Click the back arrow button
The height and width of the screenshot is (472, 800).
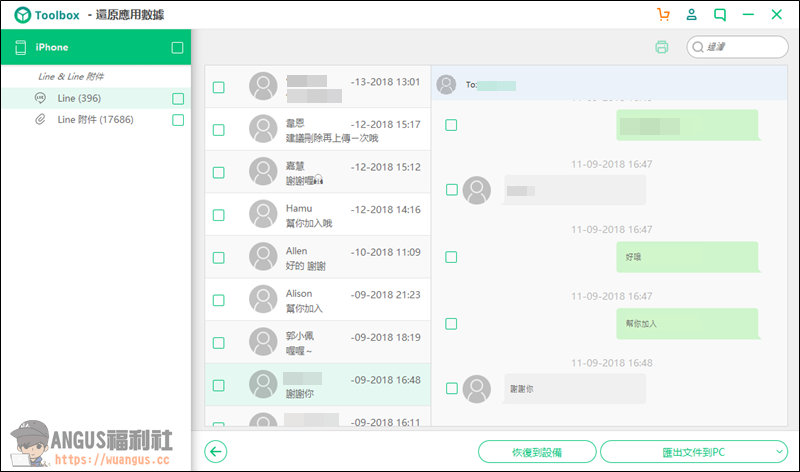216,452
